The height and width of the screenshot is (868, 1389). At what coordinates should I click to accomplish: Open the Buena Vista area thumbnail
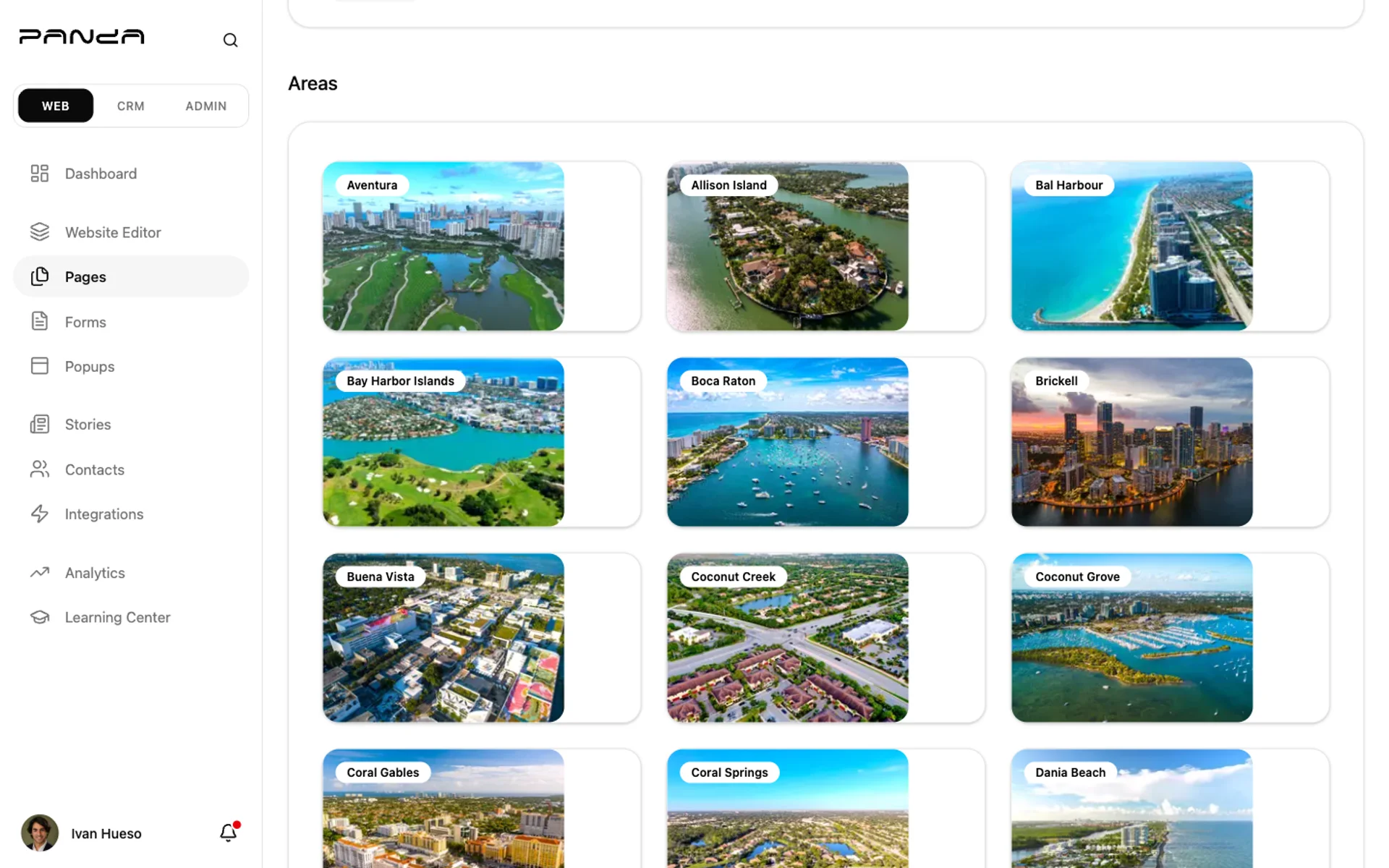pyautogui.click(x=443, y=638)
